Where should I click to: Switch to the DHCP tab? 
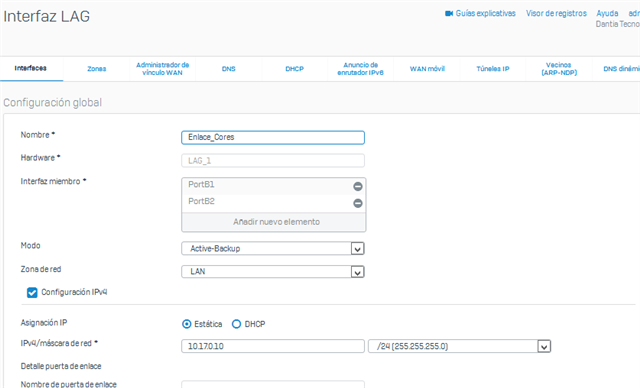click(295, 69)
